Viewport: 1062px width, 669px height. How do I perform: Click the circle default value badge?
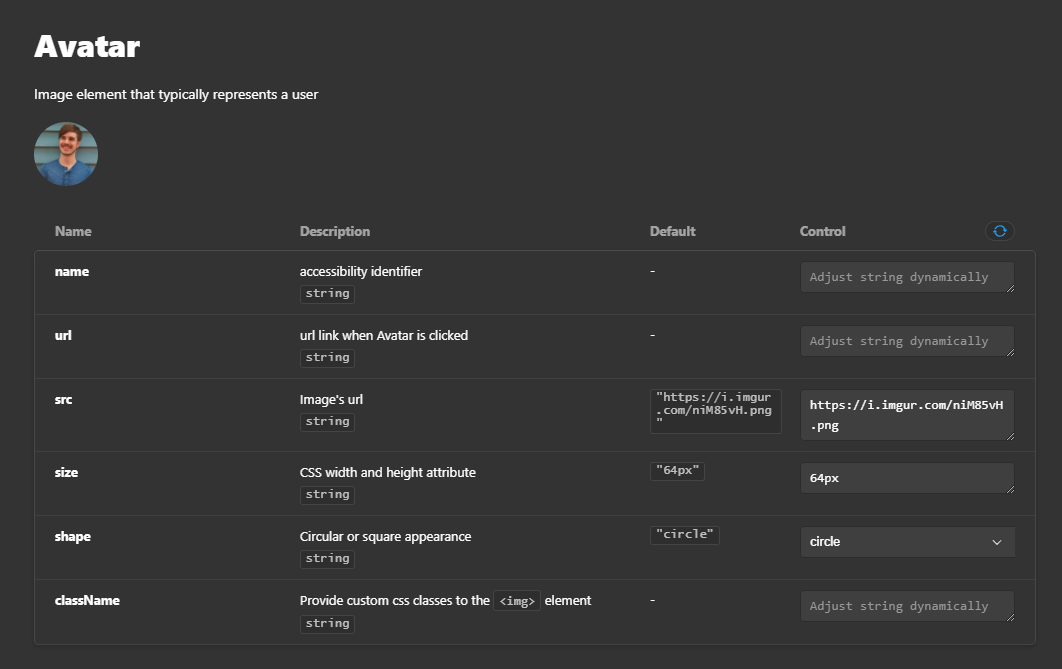[x=684, y=534]
